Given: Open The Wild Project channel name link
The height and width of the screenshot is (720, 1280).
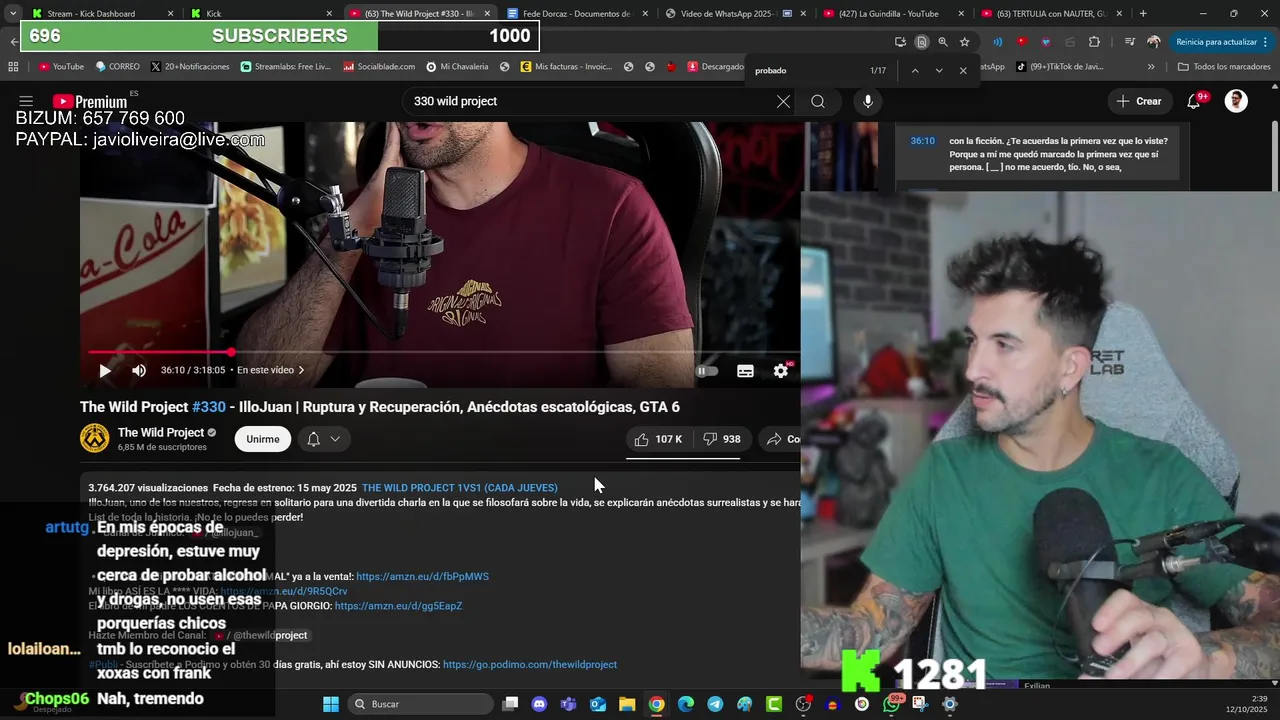Looking at the screenshot, I should click(x=161, y=432).
